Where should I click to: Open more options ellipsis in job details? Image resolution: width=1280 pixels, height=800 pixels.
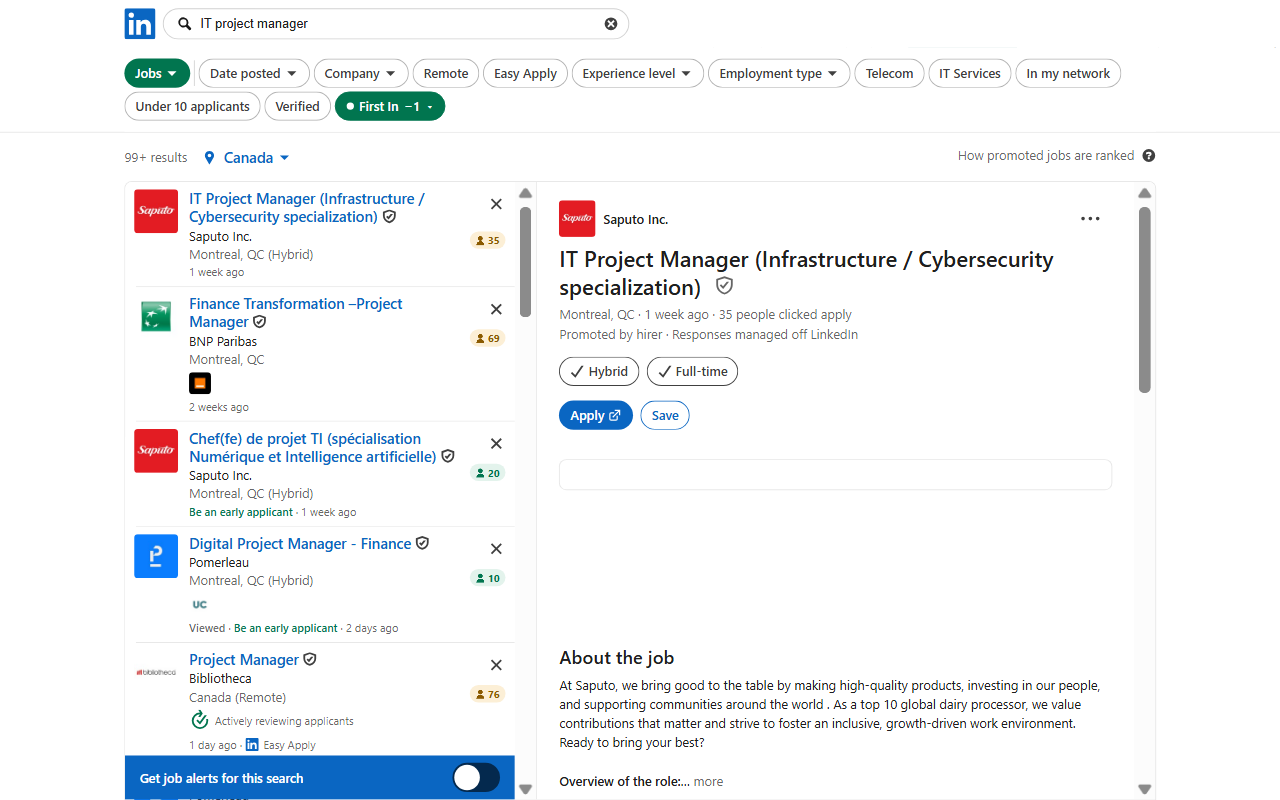1090,219
